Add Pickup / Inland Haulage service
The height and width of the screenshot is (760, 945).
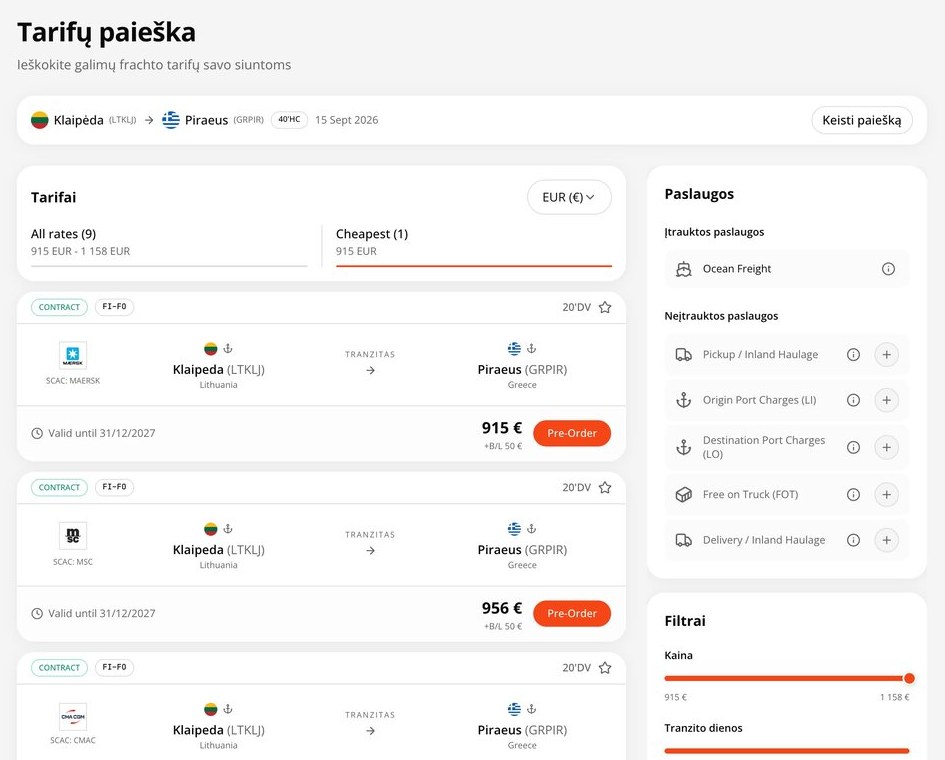[x=887, y=354]
